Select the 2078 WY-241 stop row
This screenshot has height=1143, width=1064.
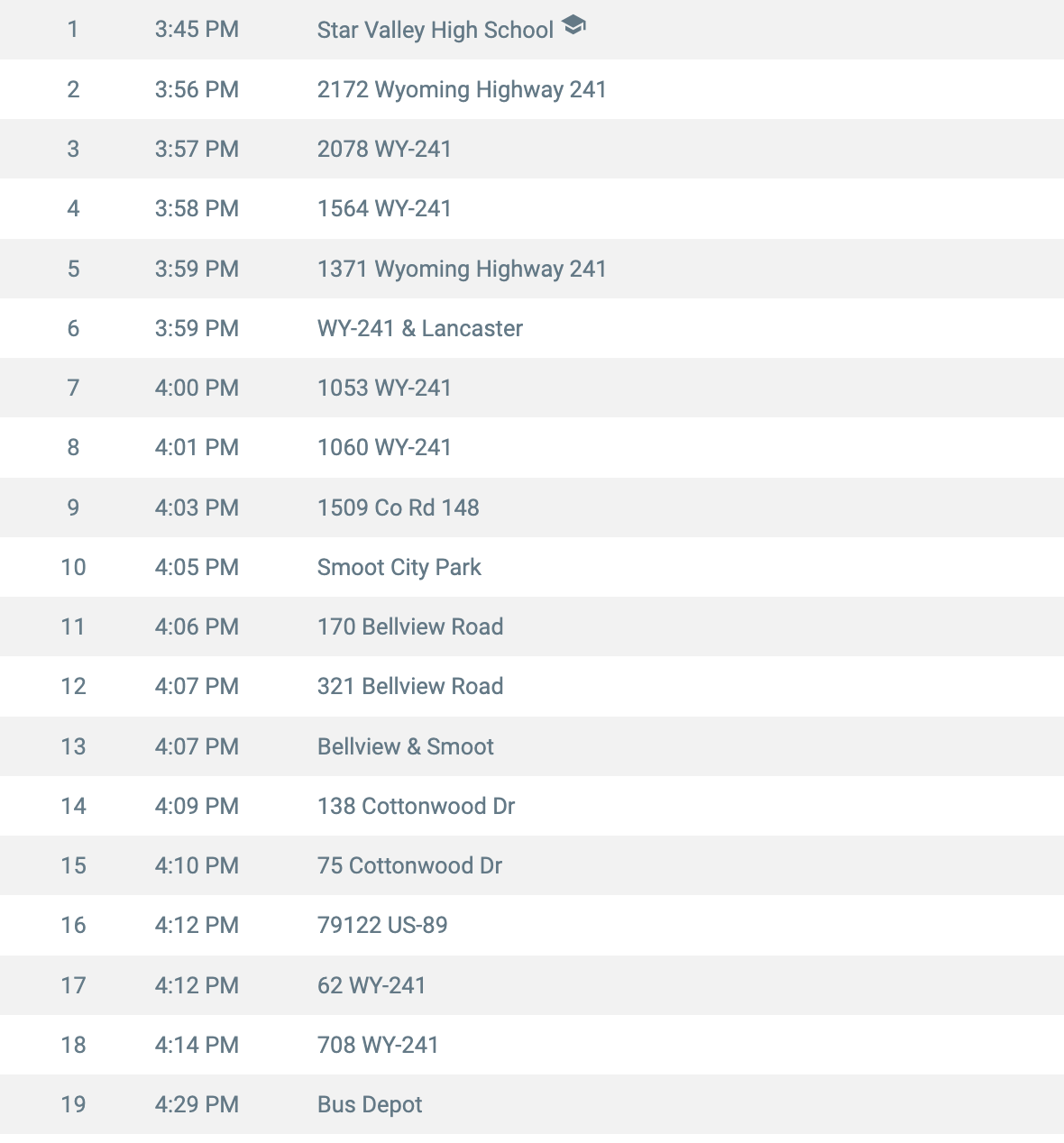(532, 149)
